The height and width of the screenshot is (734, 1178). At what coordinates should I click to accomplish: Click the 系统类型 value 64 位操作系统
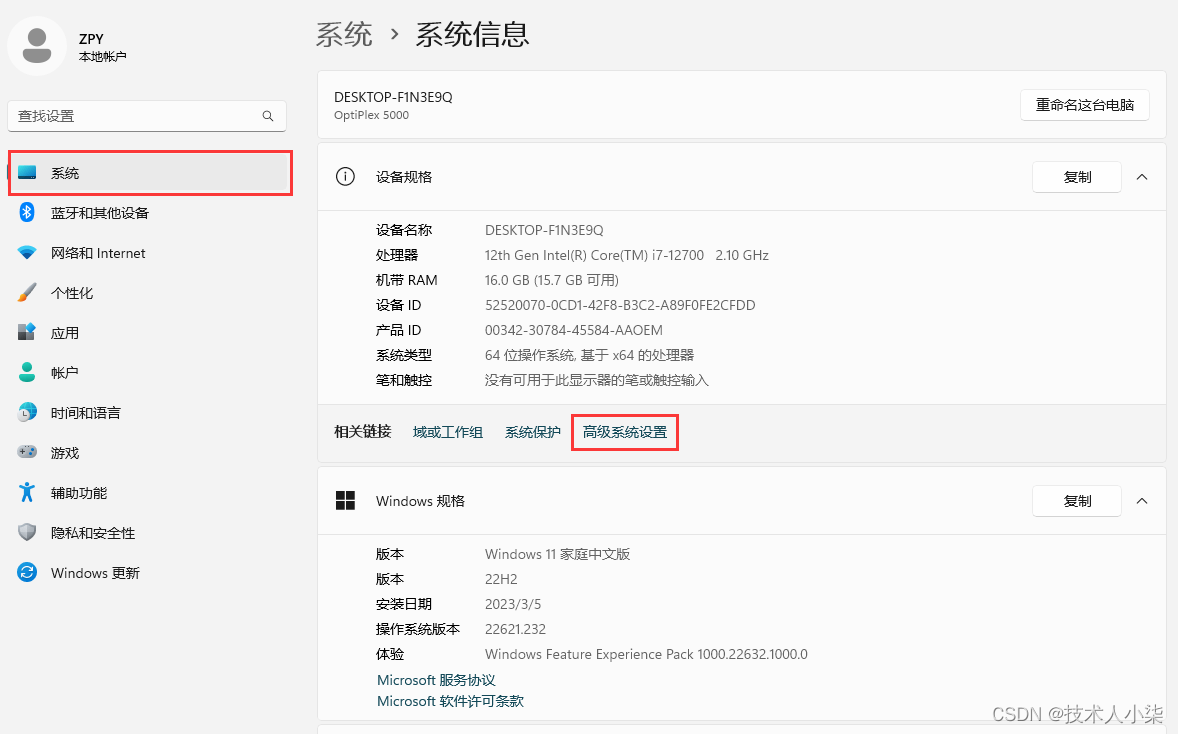click(x=589, y=355)
